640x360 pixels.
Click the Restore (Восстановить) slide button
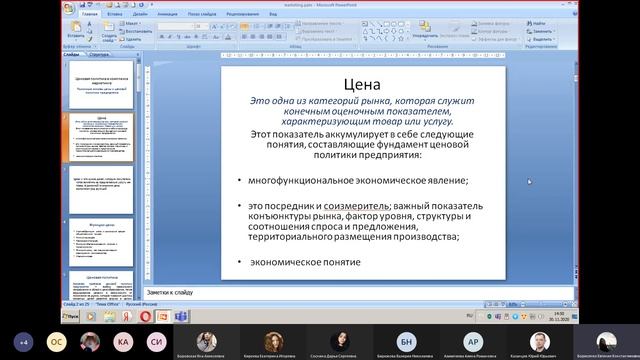[x=136, y=31]
